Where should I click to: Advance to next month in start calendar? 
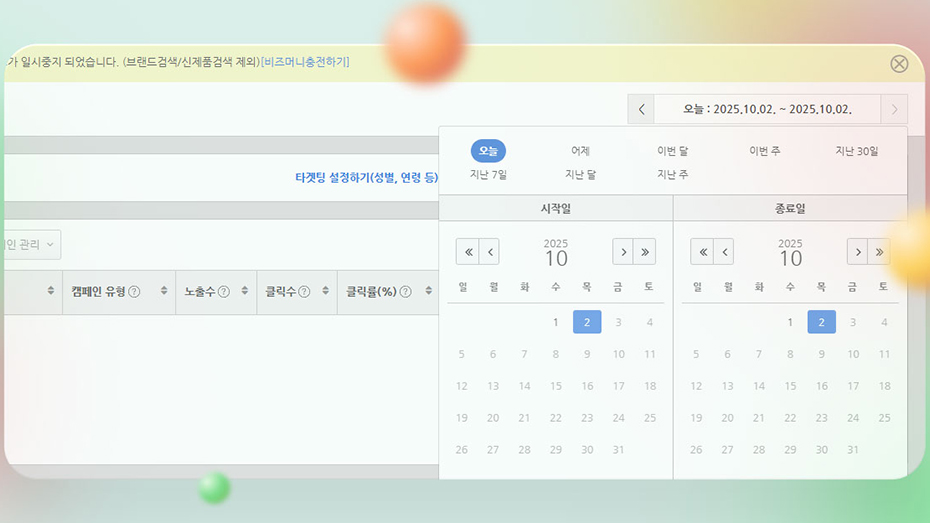point(623,251)
